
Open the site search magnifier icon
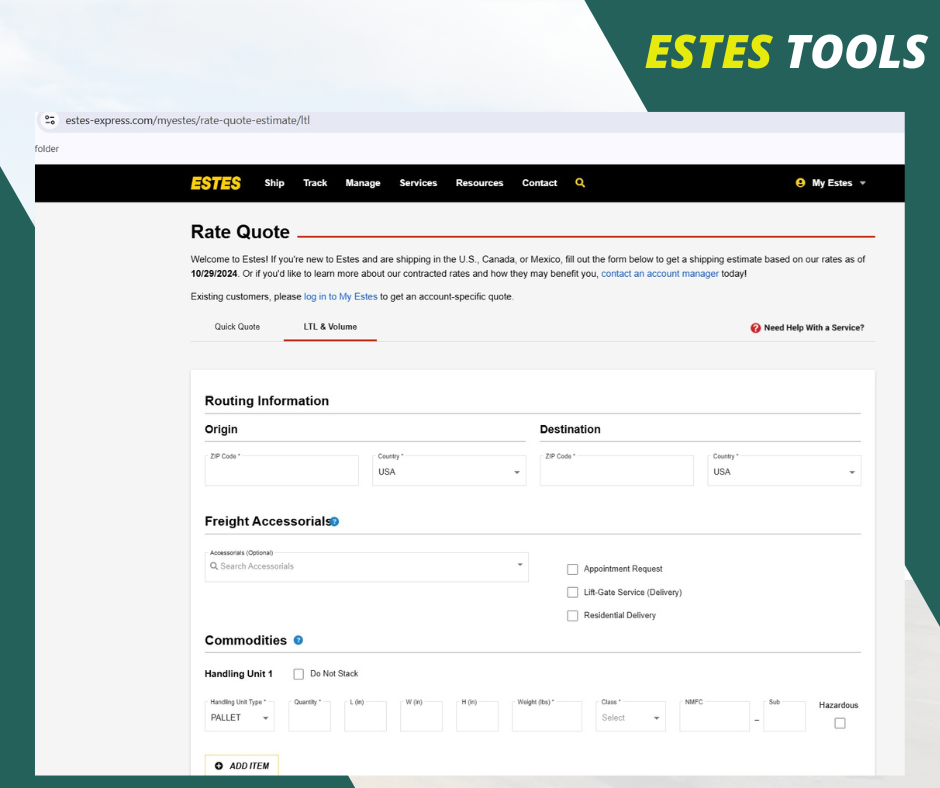coord(580,183)
